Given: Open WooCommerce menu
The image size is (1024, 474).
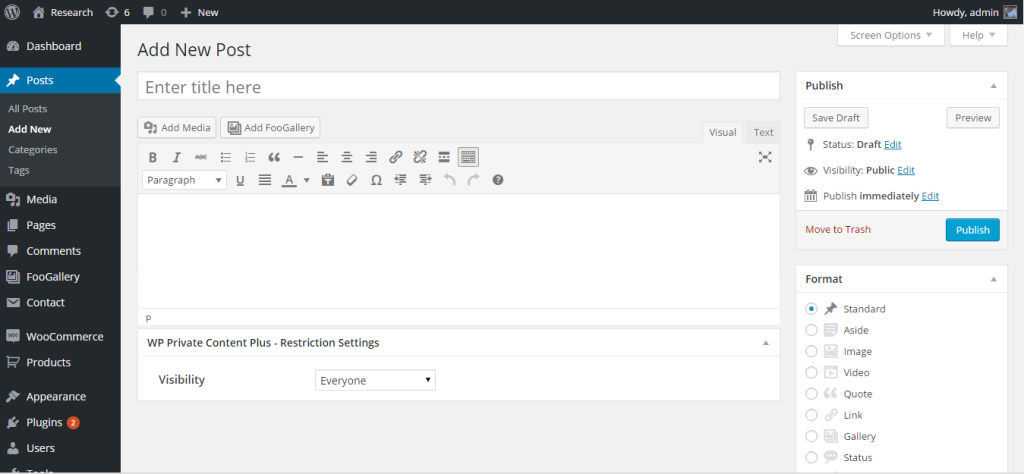Looking at the screenshot, I should pyautogui.click(x=60, y=337).
